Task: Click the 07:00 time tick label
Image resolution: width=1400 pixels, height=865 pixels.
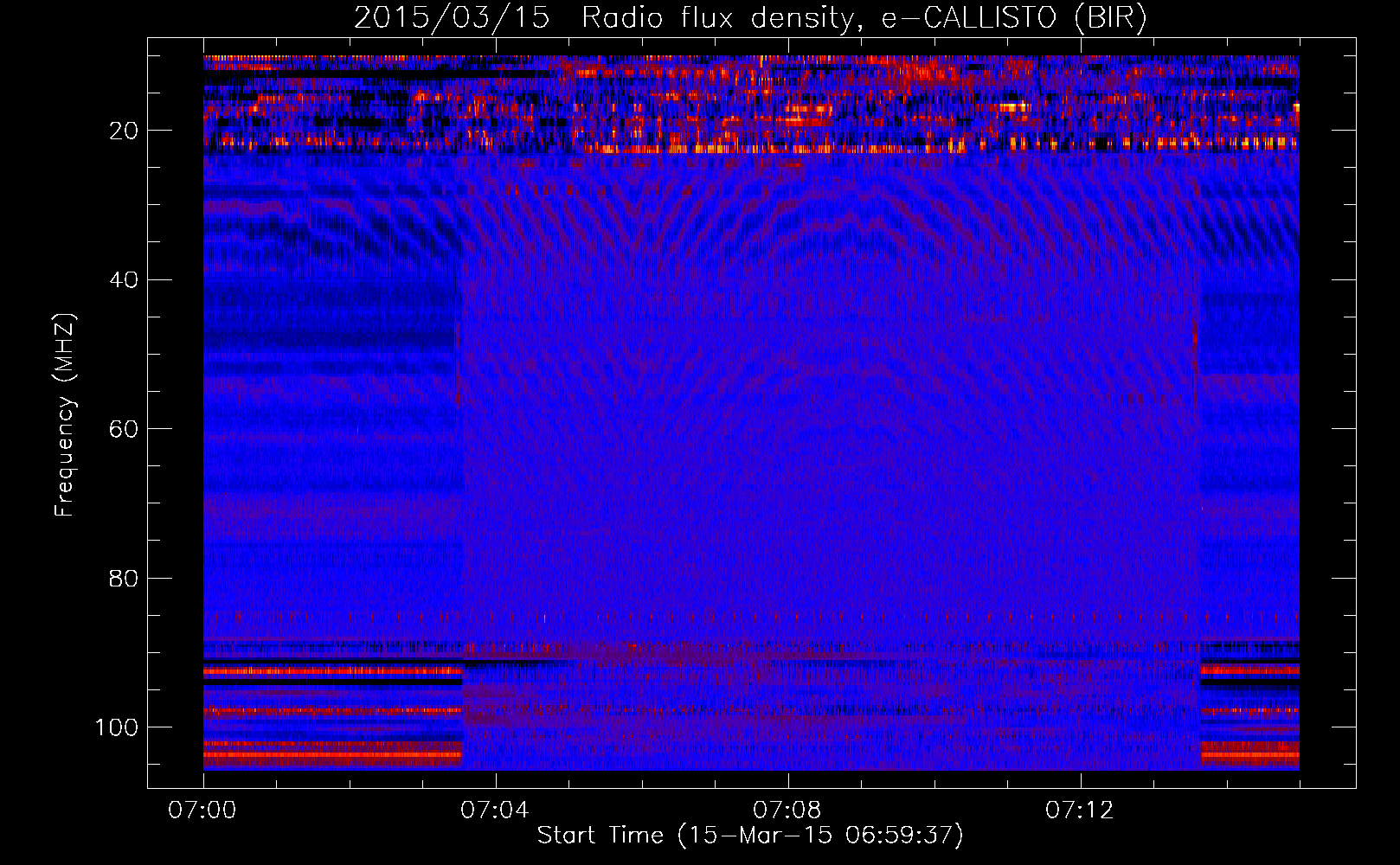Action: (202, 811)
